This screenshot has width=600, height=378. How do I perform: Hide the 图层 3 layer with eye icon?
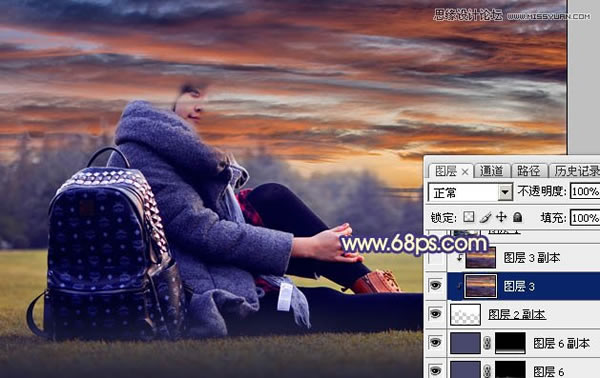pos(435,285)
